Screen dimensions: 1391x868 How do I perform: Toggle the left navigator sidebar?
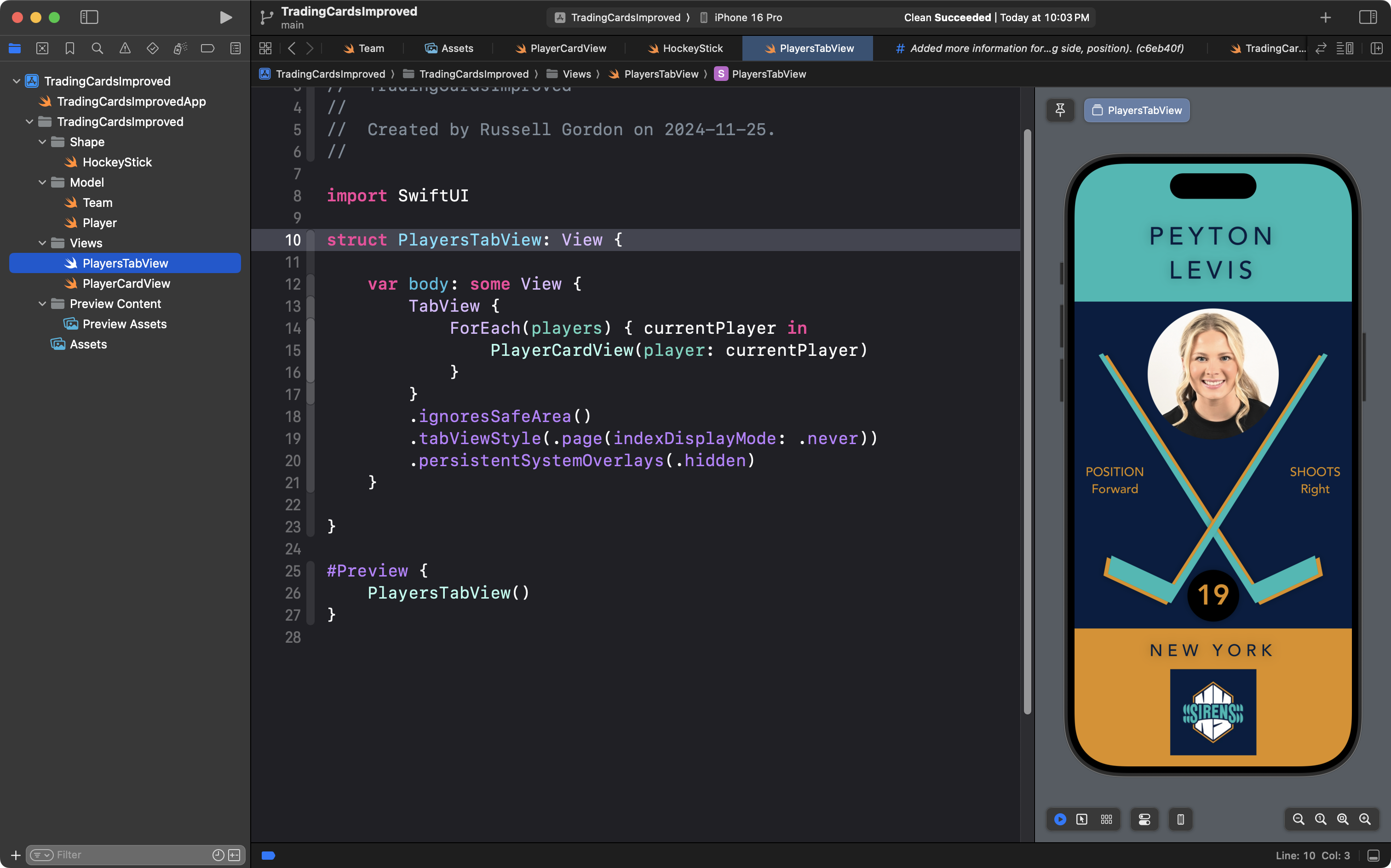click(x=89, y=17)
